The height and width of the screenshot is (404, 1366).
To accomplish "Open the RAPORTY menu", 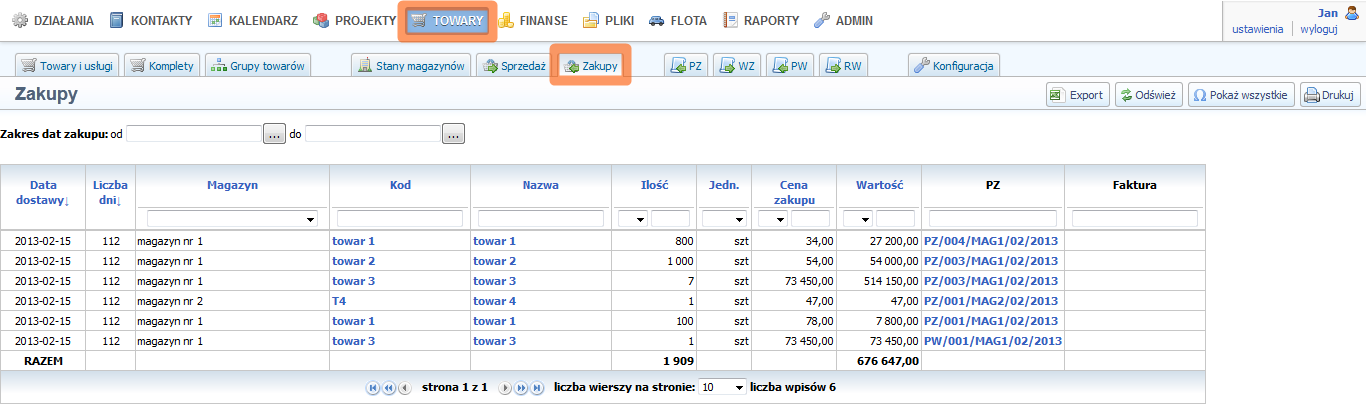I will click(x=761, y=20).
